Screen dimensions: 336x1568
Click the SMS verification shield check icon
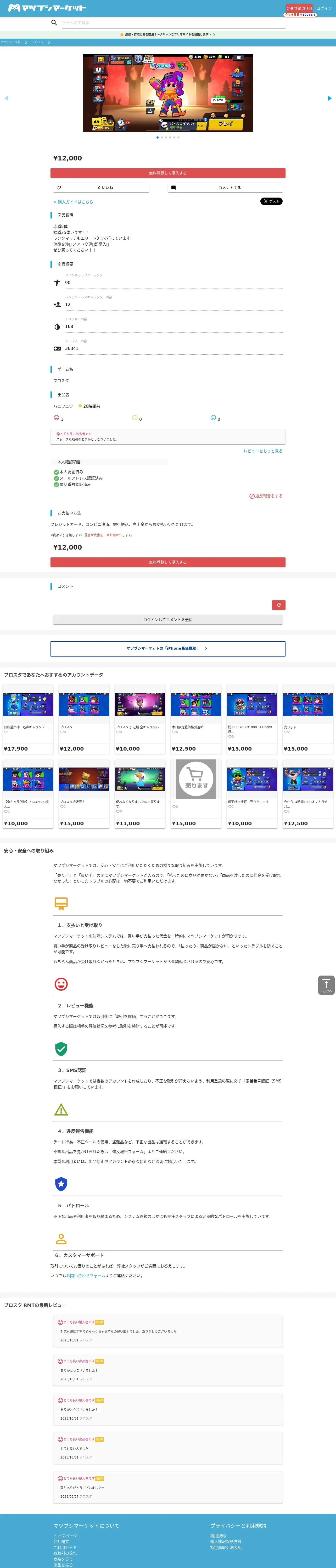[61, 1049]
